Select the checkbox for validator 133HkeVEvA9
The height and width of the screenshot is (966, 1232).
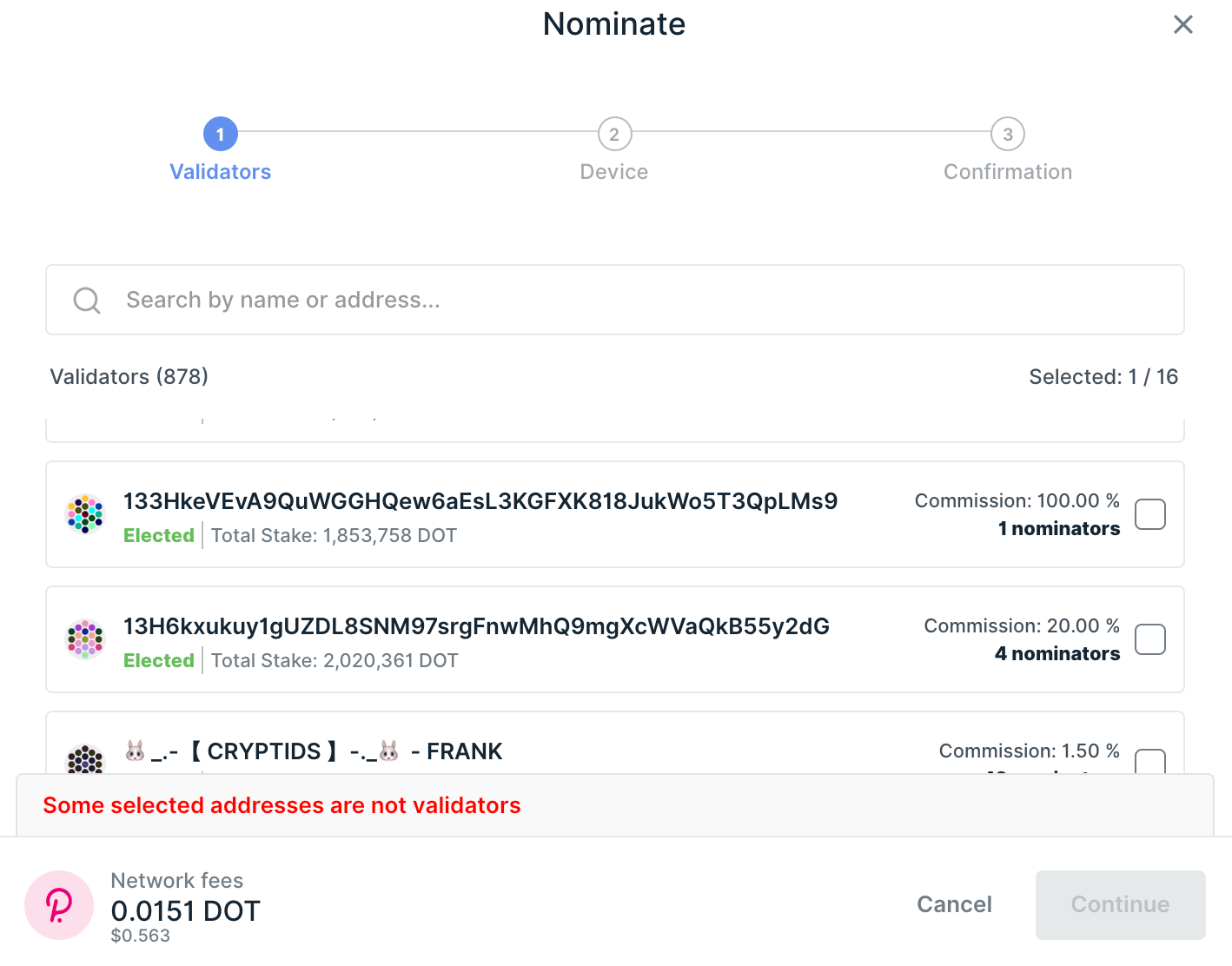pyautogui.click(x=1150, y=514)
